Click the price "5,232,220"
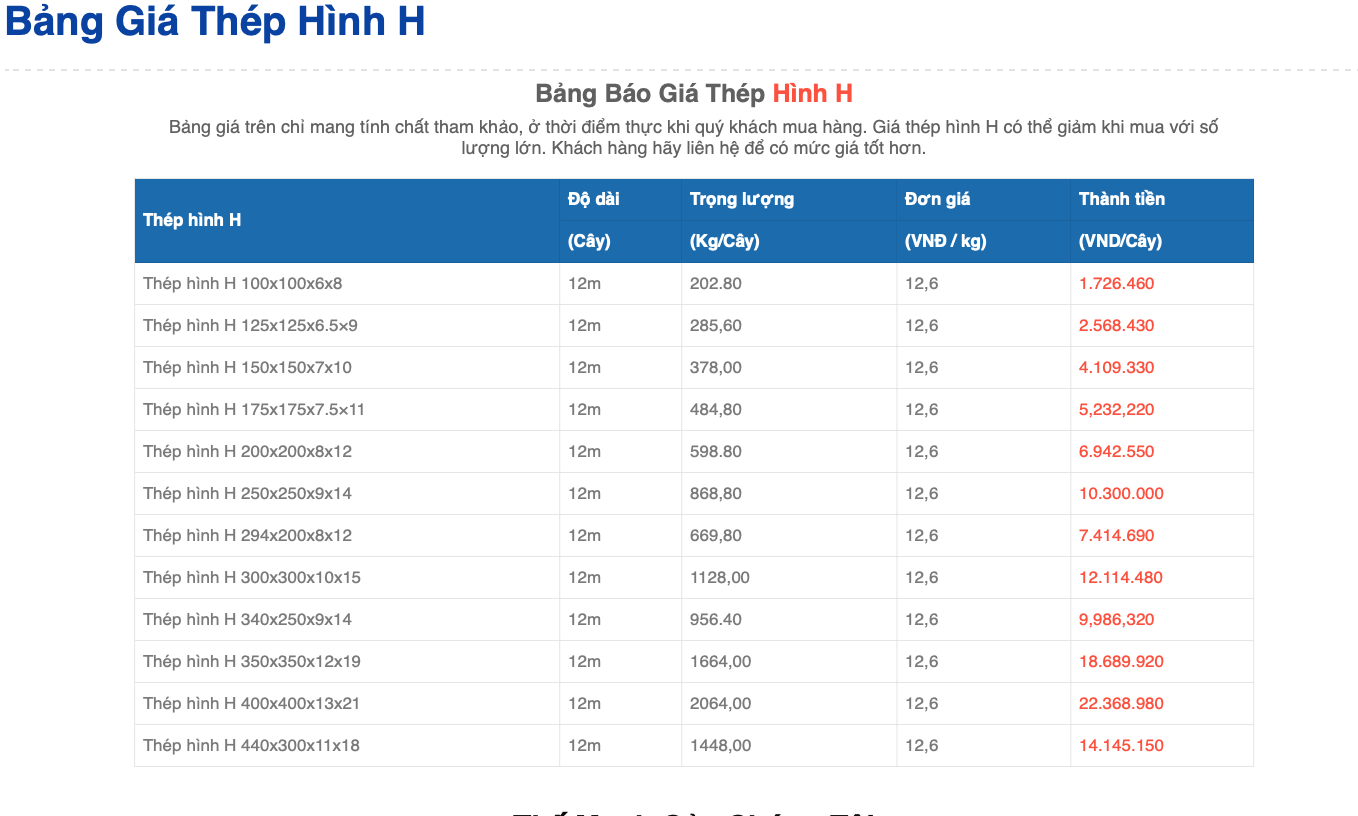Viewport: 1358px width, 816px height. [1116, 410]
